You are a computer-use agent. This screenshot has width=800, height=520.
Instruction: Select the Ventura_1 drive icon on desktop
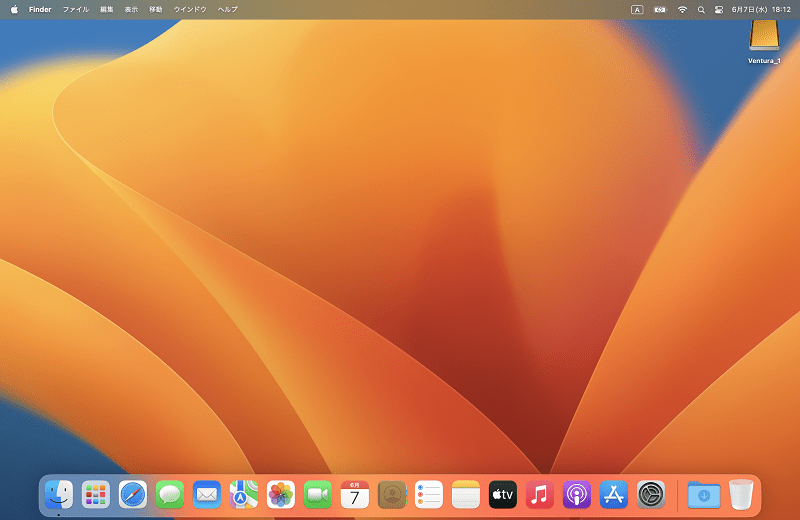coord(764,36)
